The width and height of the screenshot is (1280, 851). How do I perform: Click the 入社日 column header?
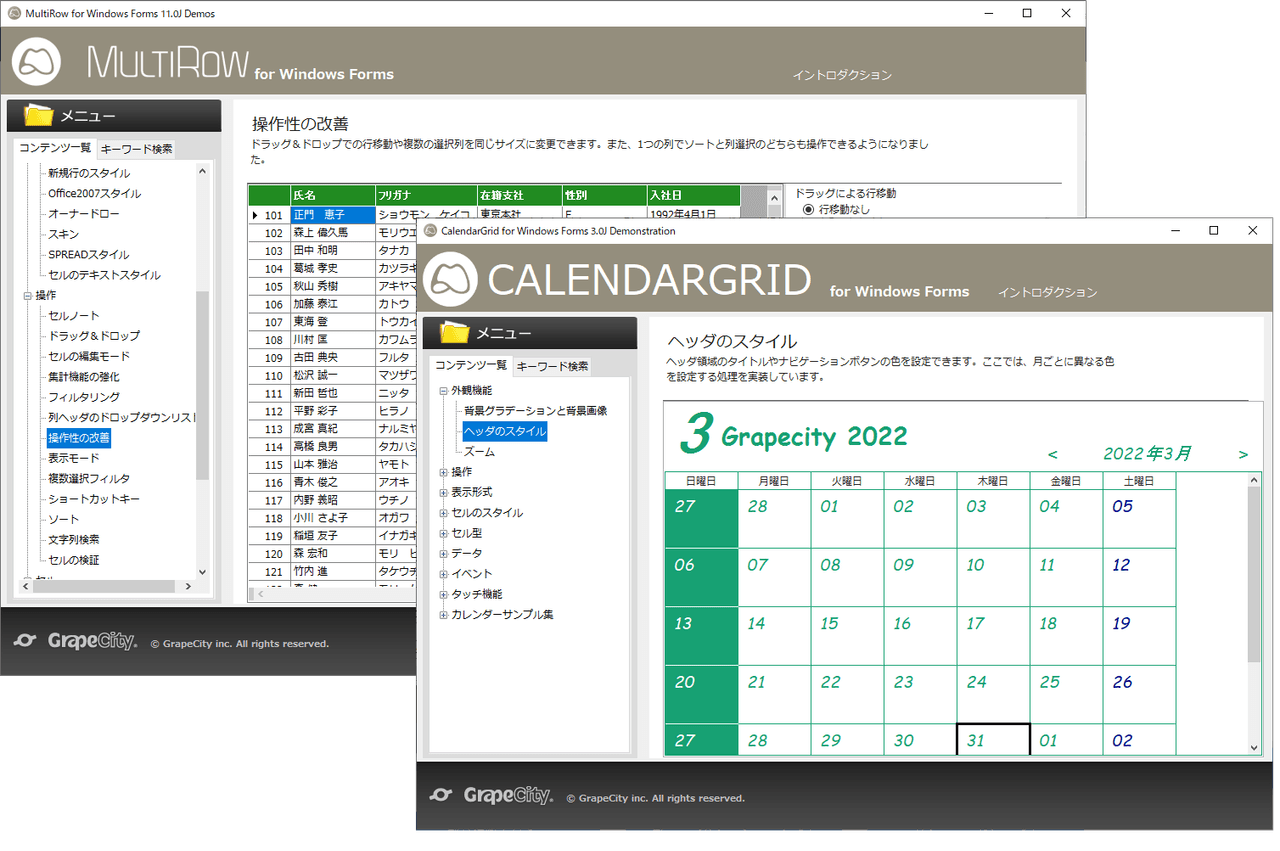pos(693,195)
